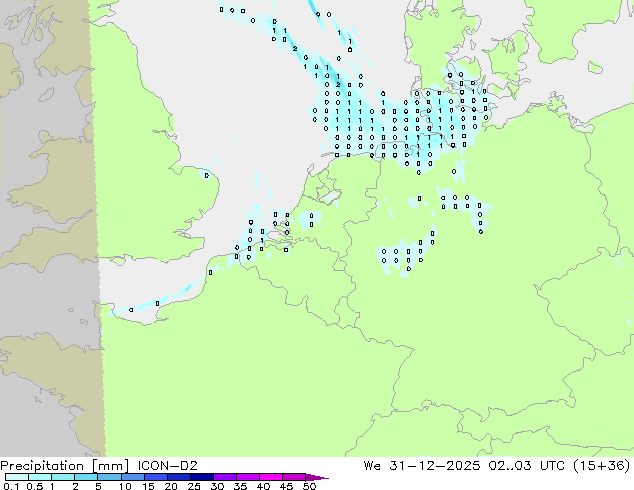Click the '45' legend scale label
Image resolution: width=634 pixels, height=490 pixels.
[286, 486]
